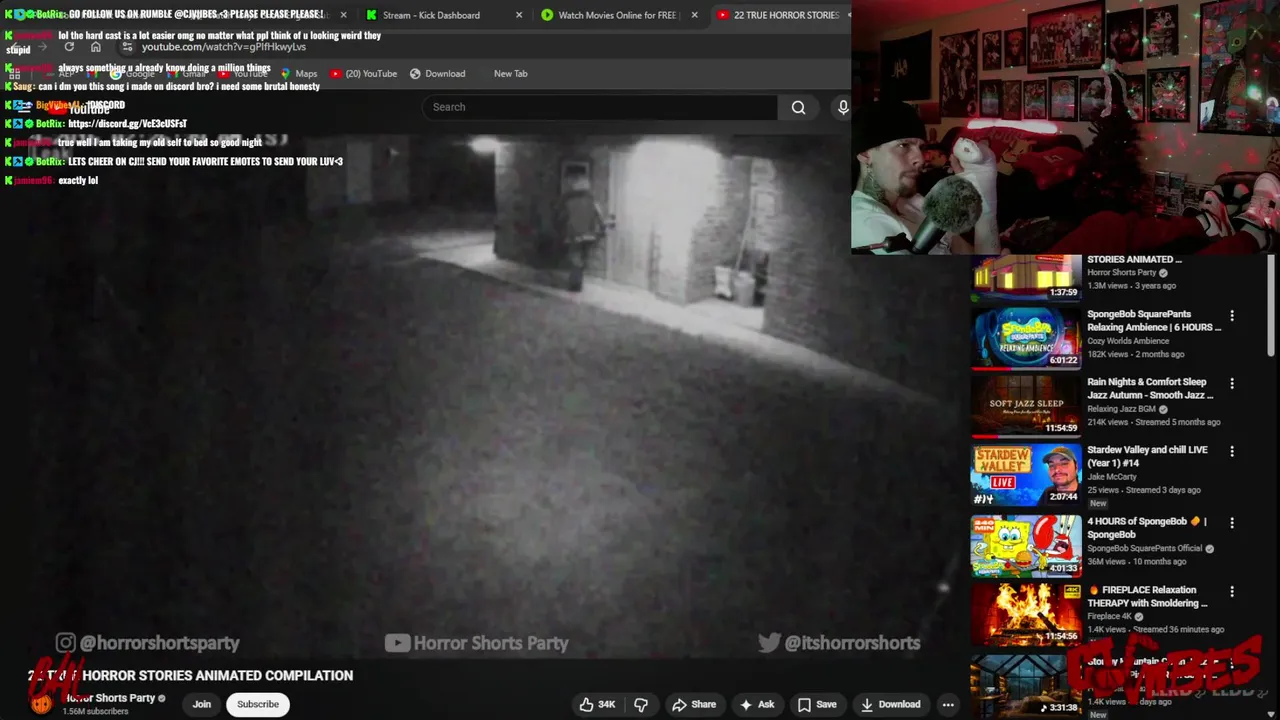
Task: Open SpongeBob Relaxing Ambience video thumbnail
Action: tap(1026, 338)
